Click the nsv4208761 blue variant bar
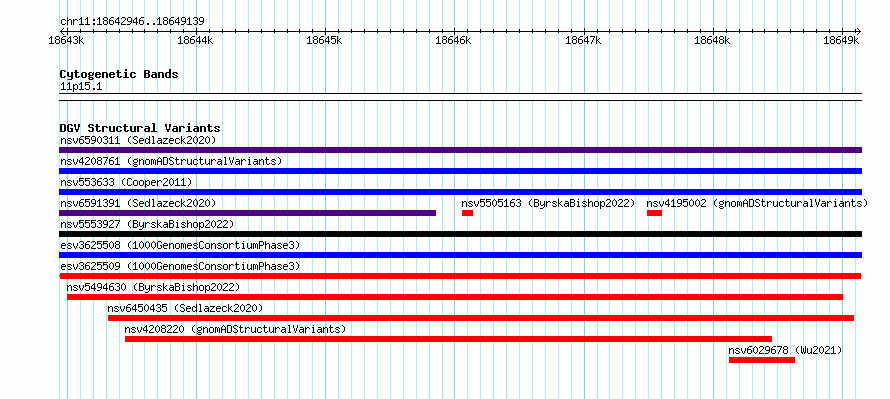This screenshot has height=399, width=890. [460, 171]
